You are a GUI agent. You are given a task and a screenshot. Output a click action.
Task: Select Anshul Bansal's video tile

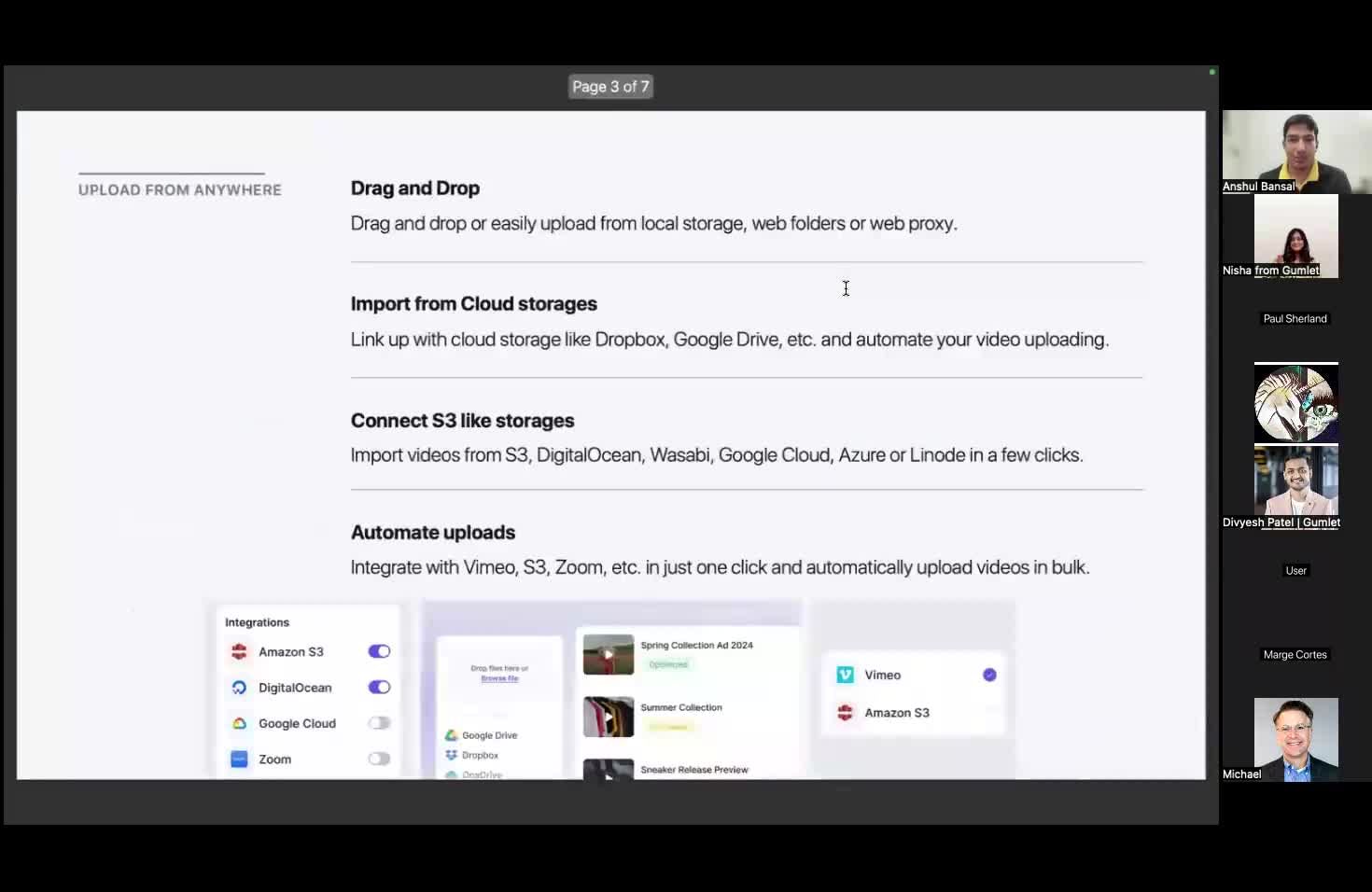tap(1296, 151)
